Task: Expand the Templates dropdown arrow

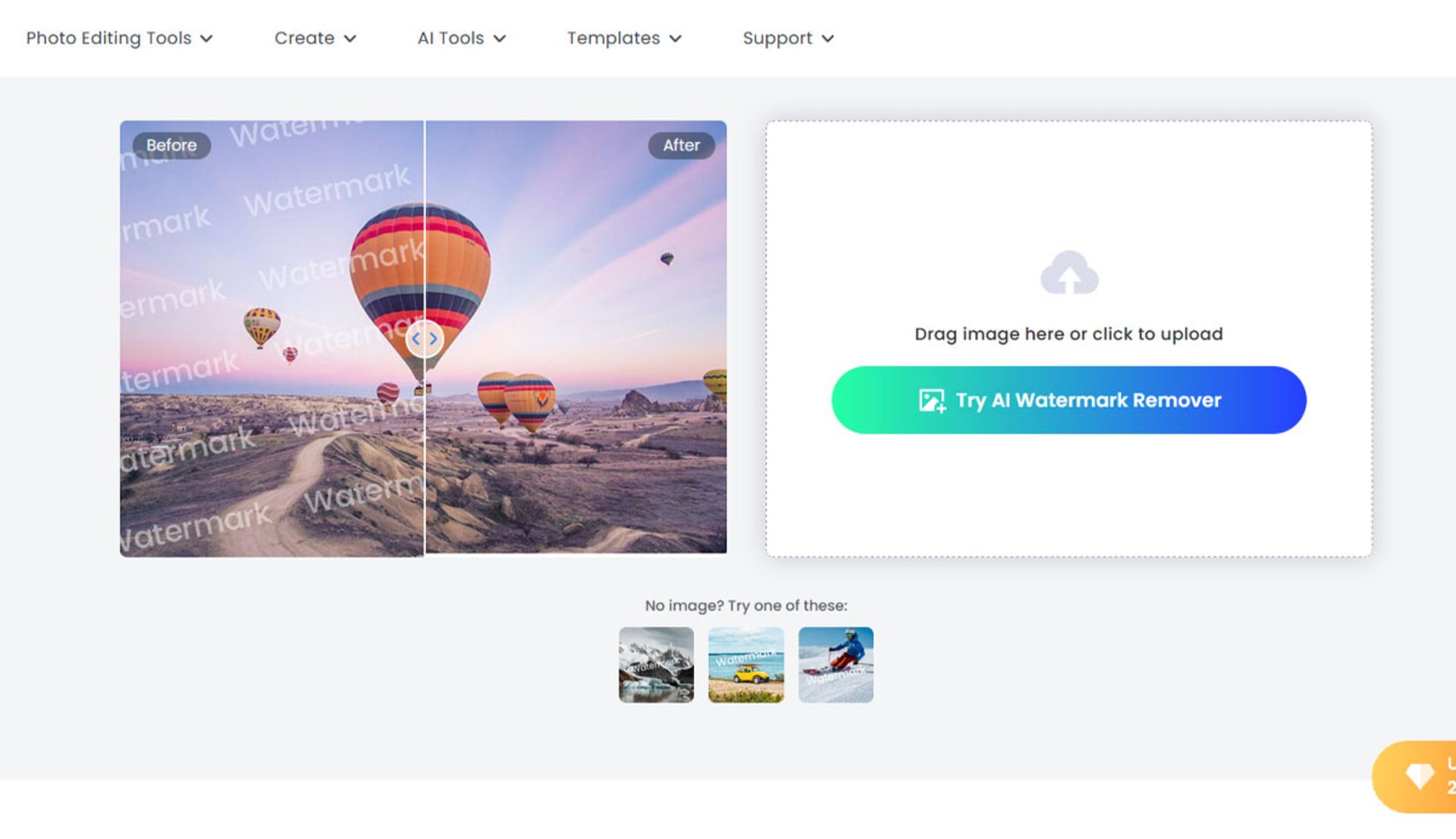Action: pyautogui.click(x=675, y=39)
